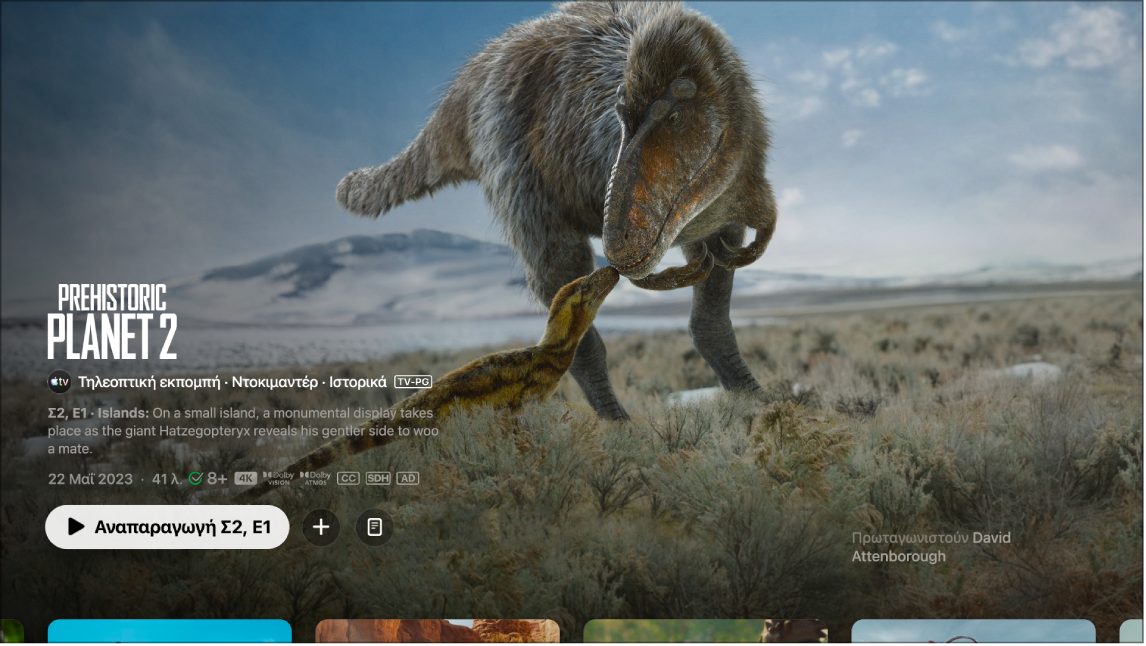Open David Attenborough cast link

click(x=930, y=547)
